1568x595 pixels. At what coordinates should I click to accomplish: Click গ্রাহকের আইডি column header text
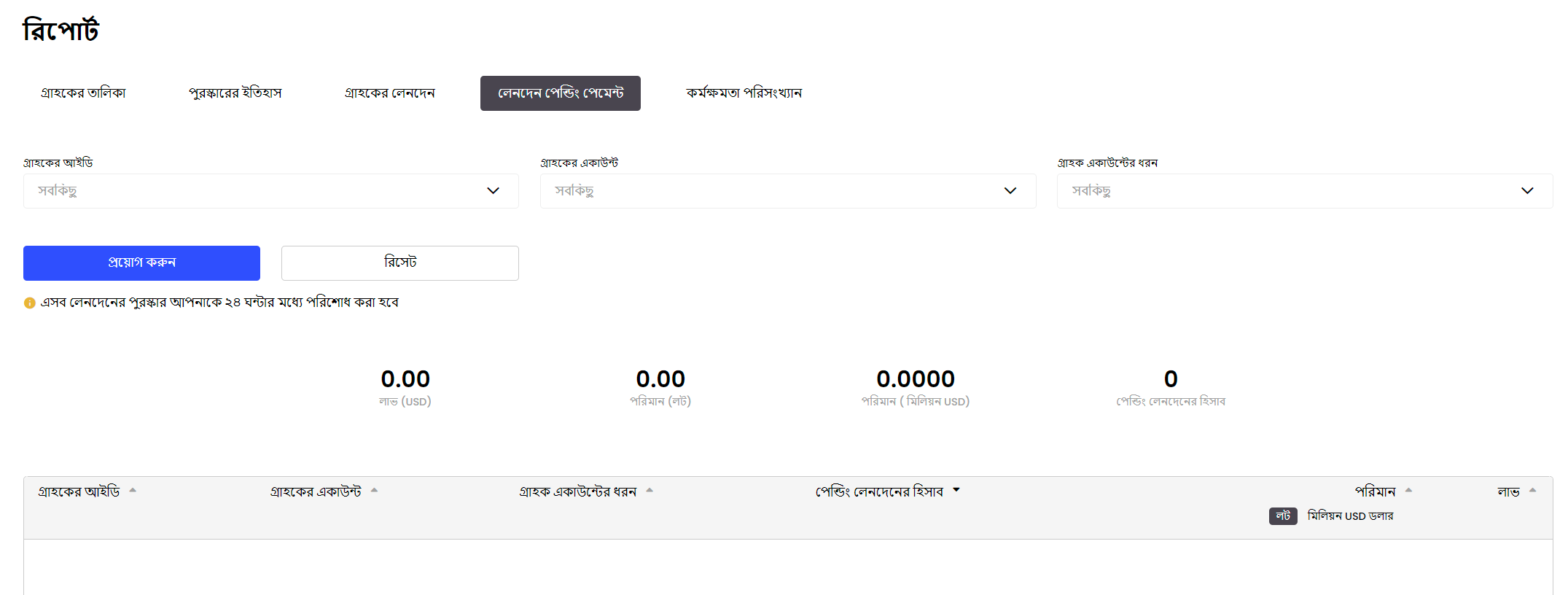(79, 492)
